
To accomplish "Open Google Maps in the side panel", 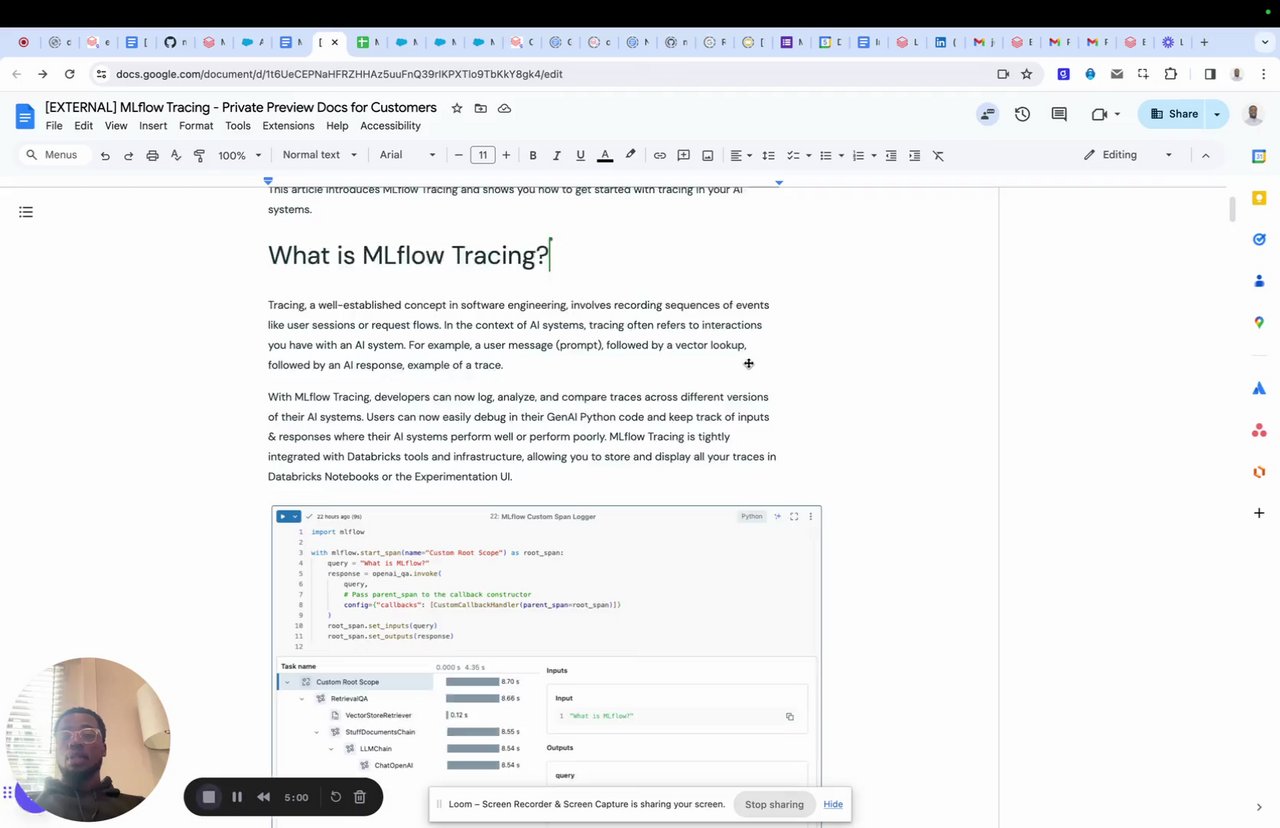I will pyautogui.click(x=1259, y=322).
